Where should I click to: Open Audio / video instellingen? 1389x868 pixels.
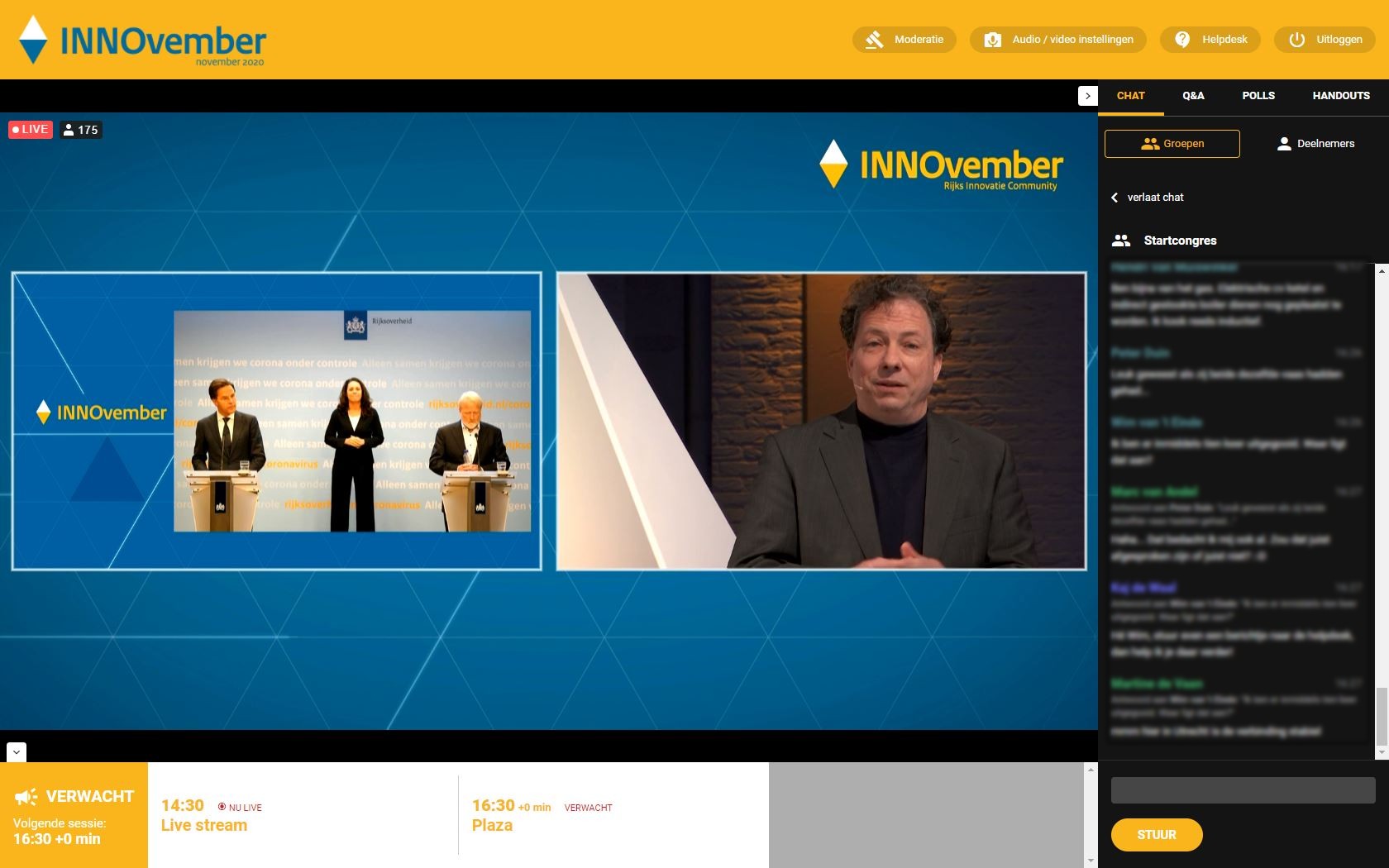[1059, 40]
